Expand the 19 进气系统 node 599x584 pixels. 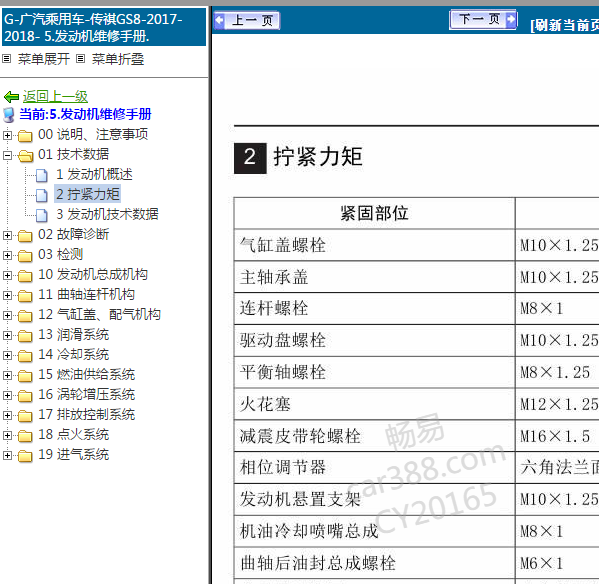(7, 455)
